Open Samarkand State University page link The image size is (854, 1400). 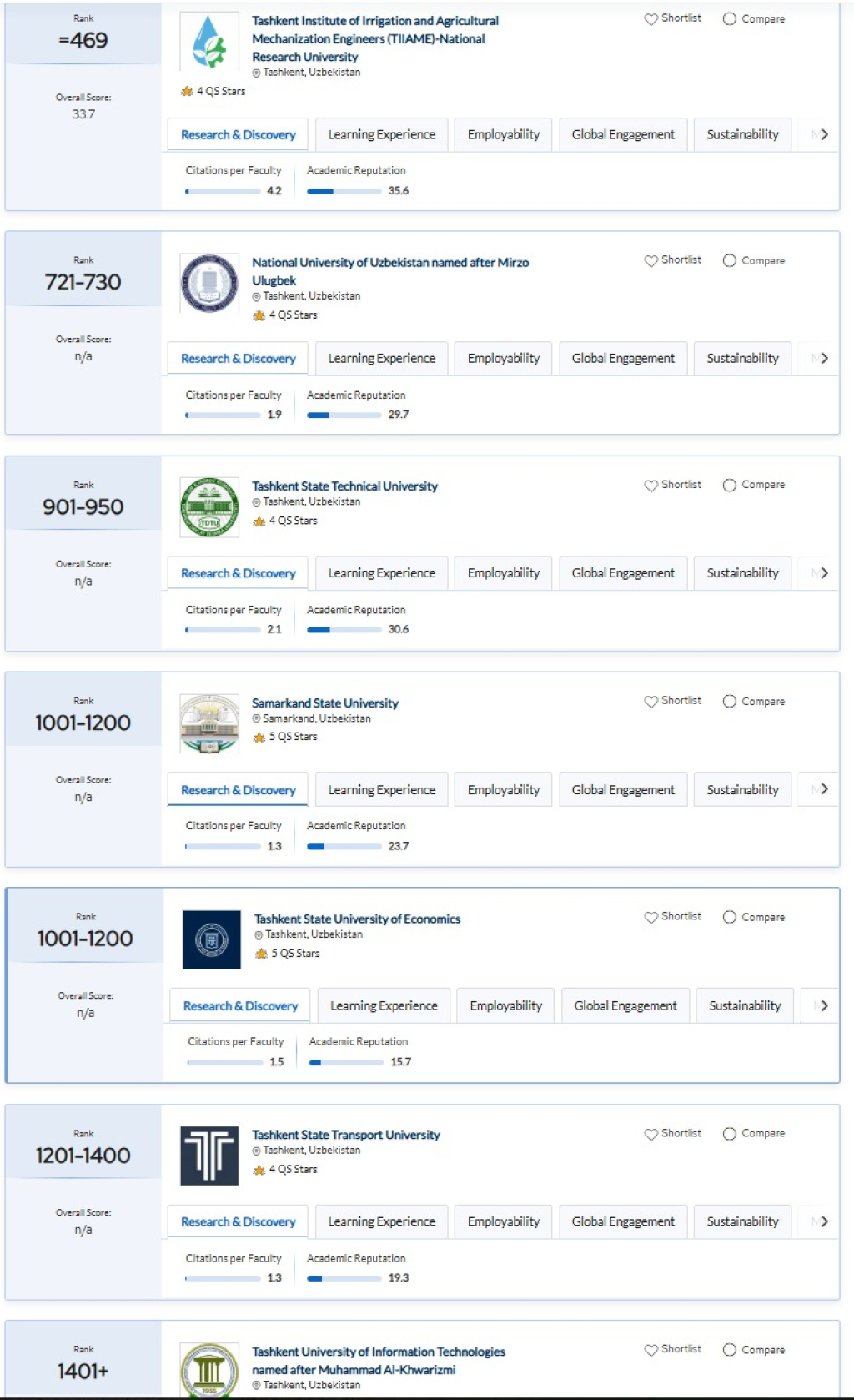325,703
